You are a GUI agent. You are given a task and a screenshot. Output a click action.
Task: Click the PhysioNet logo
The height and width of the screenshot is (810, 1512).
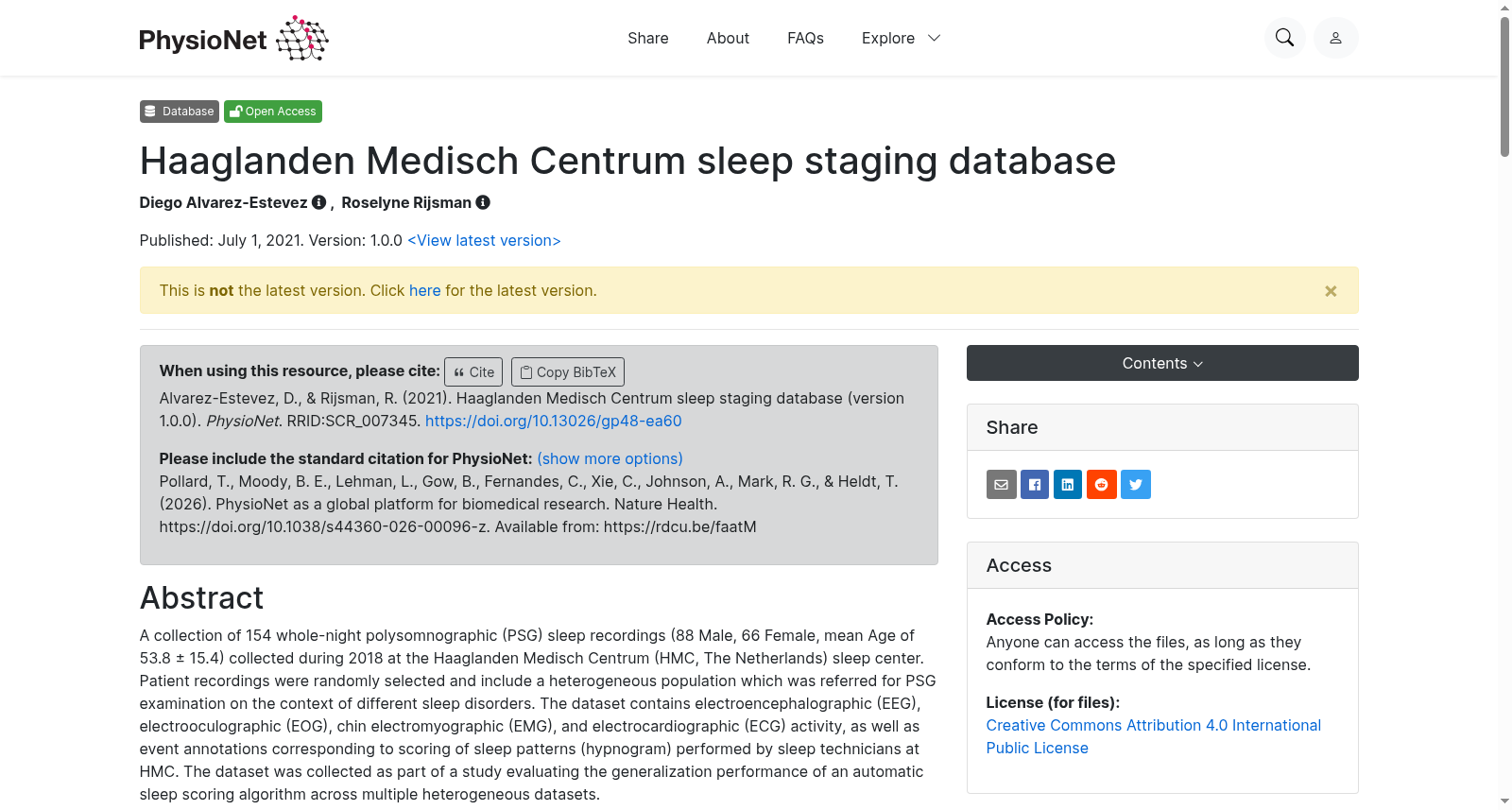pyautogui.click(x=233, y=39)
